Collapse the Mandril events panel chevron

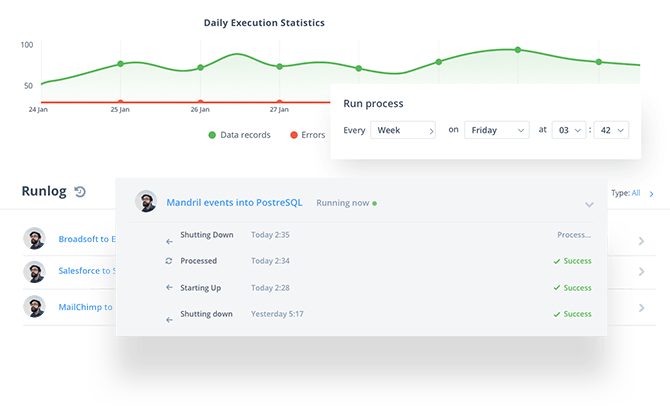point(589,205)
